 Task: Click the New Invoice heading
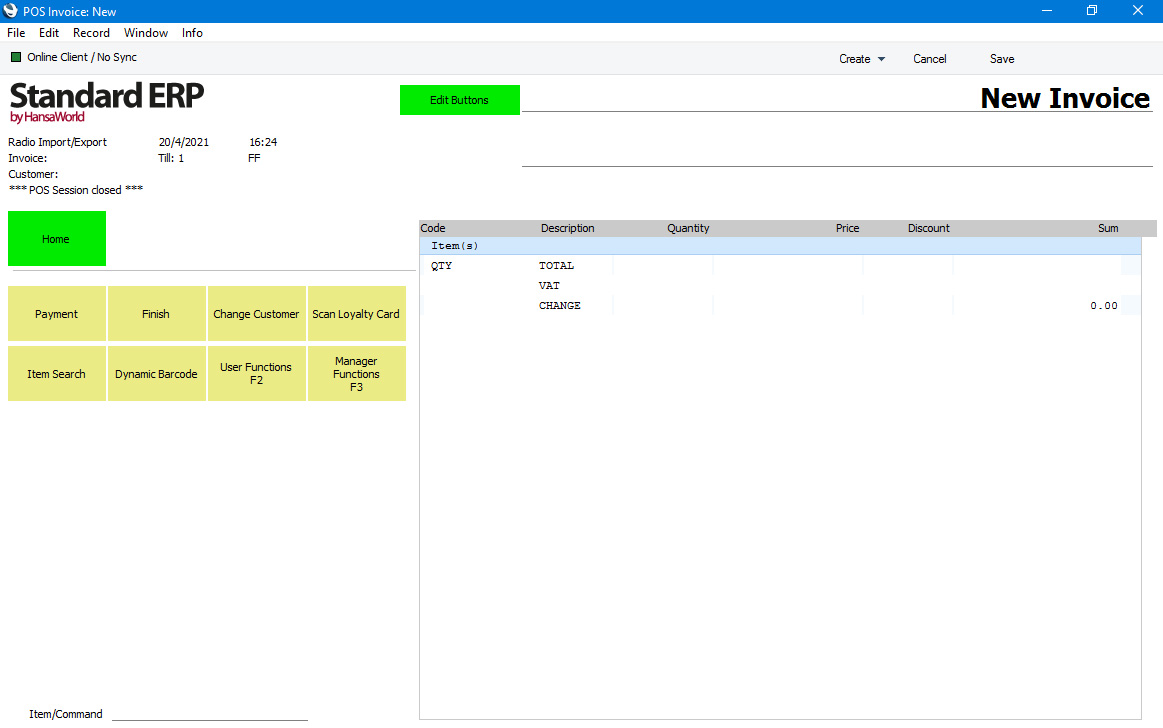point(1065,98)
